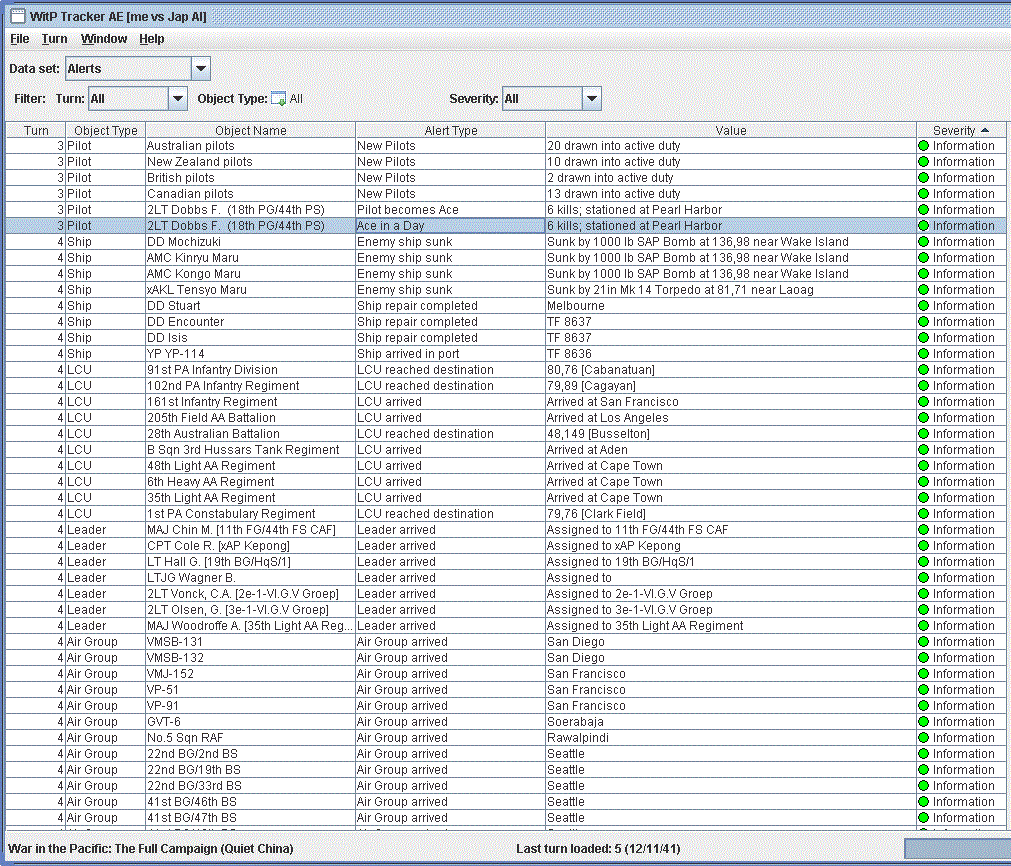Select the 2LT Vonck, C.A. leader cell
Viewport: 1011px width, 866px height.
click(250, 593)
